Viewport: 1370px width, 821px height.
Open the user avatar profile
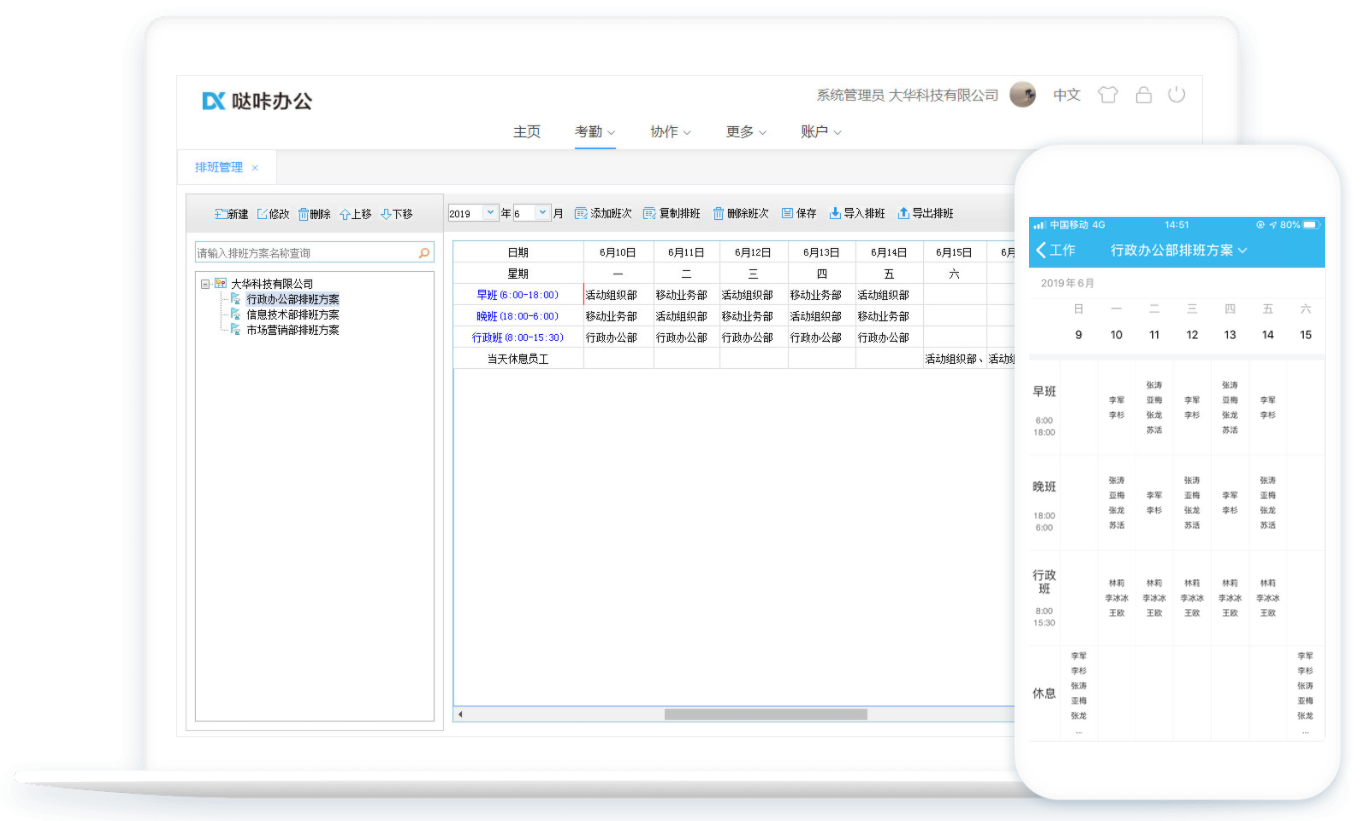[x=1023, y=95]
